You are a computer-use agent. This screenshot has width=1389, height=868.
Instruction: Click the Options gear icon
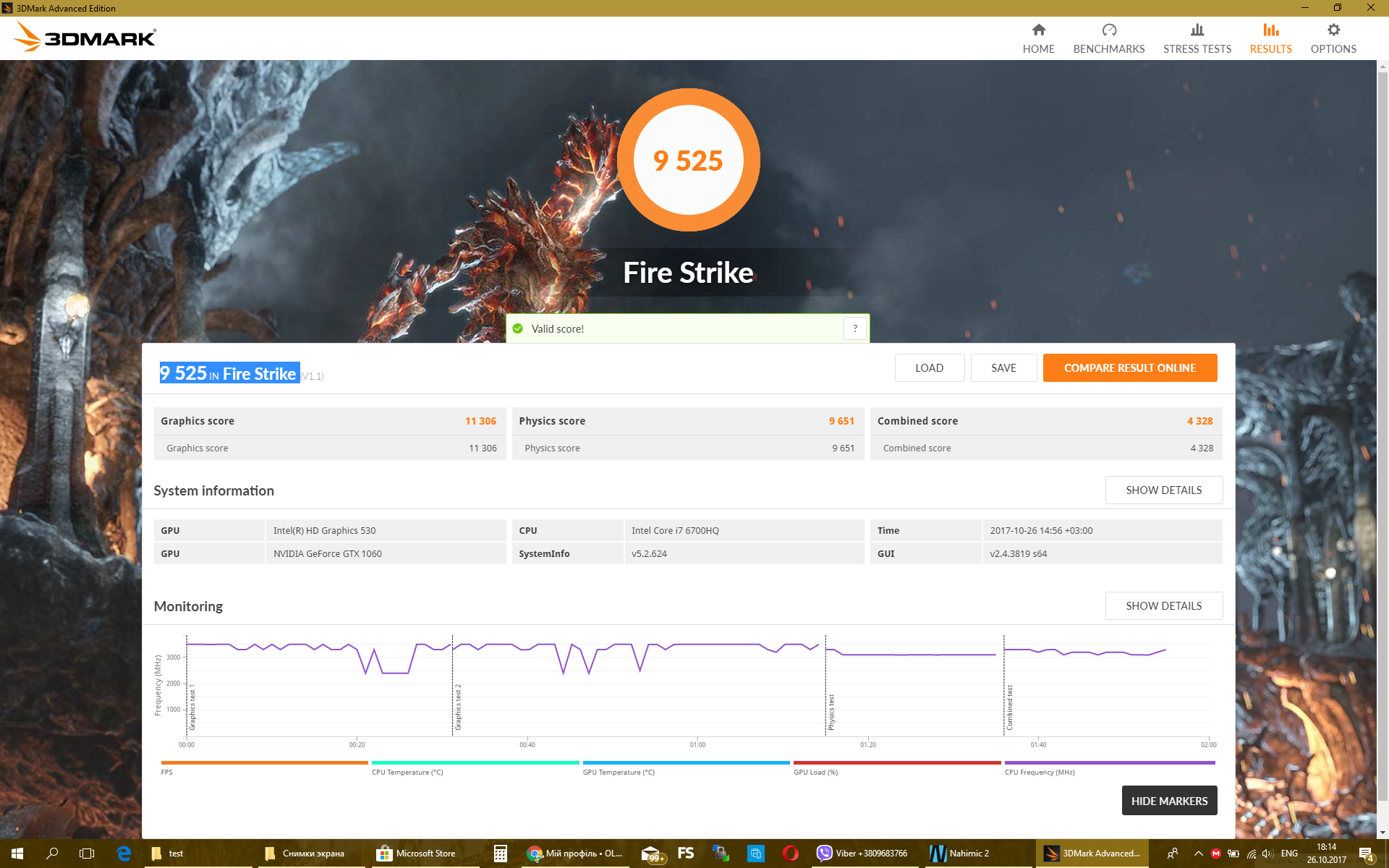[x=1333, y=30]
